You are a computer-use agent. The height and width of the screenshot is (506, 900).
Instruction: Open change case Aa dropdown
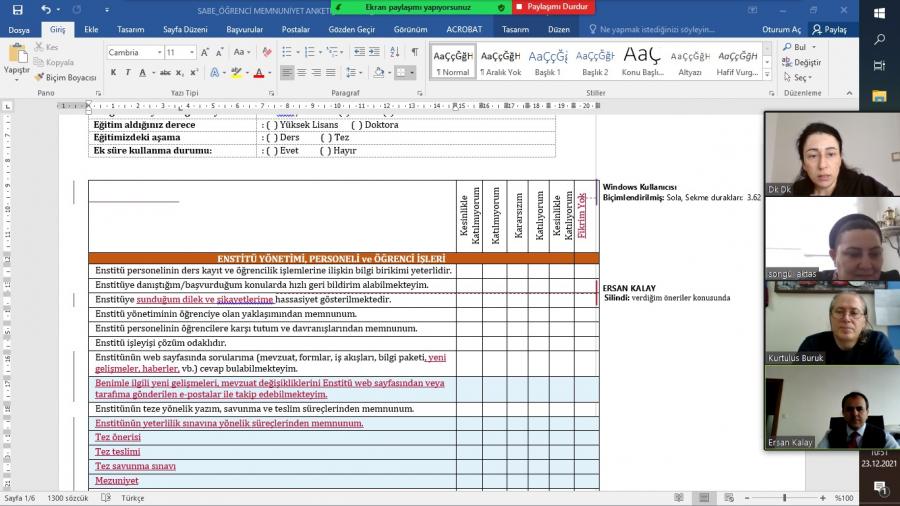tap(242, 52)
